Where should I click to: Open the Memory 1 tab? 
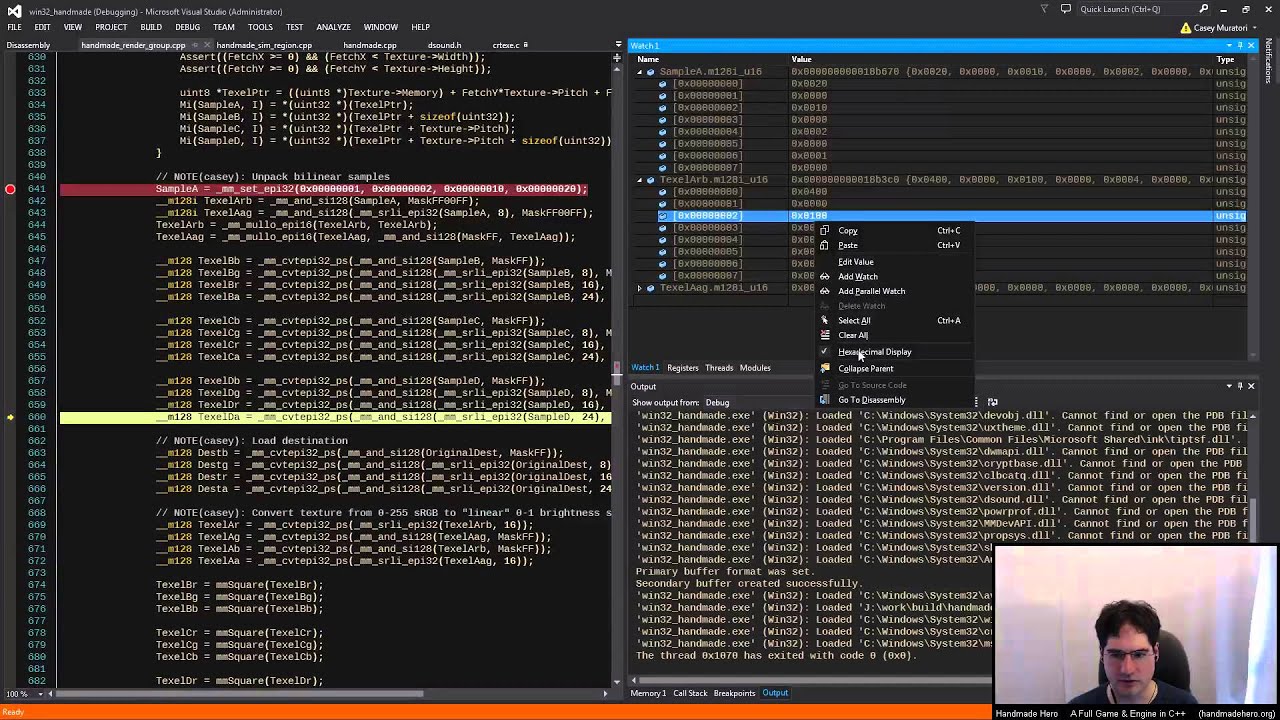coord(648,693)
